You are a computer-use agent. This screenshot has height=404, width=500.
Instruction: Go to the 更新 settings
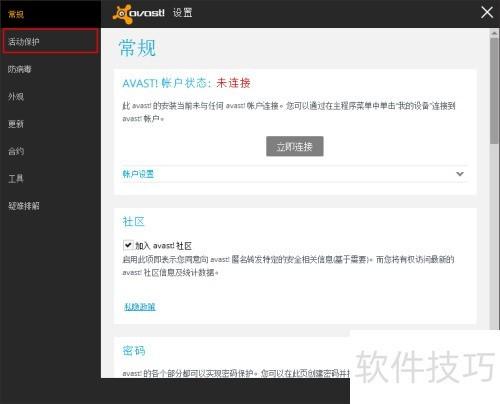tap(16, 124)
